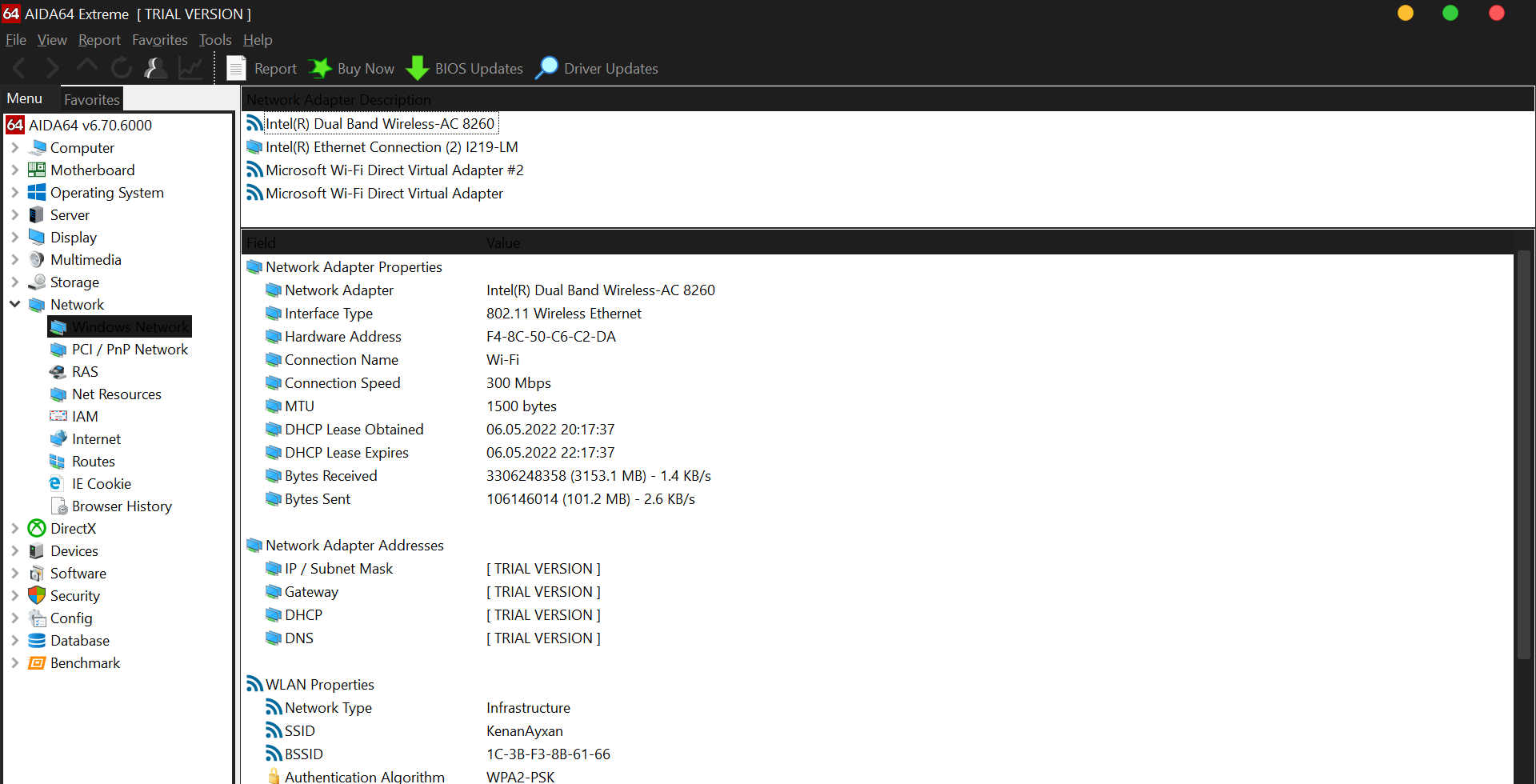Select the AIDA64 v6.70.6000 root icon
Viewport: 1536px width, 784px height.
pyautogui.click(x=15, y=125)
